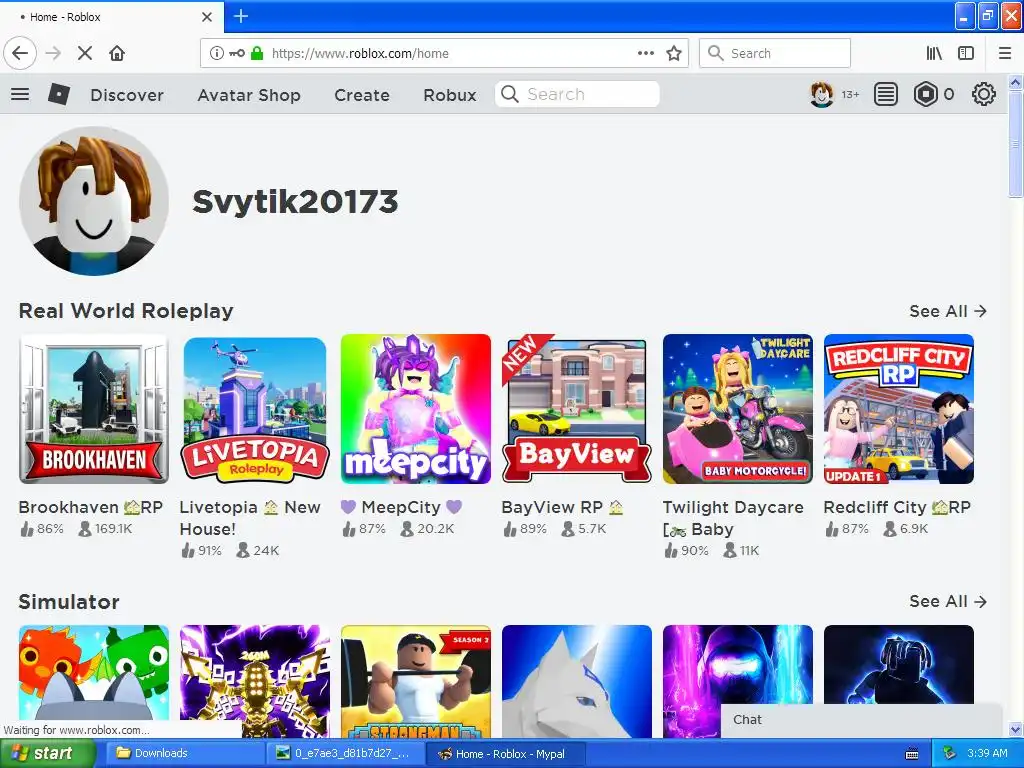Viewport: 1024px width, 768px height.
Task: Switch to Downloads taskbar window
Action: [185, 753]
